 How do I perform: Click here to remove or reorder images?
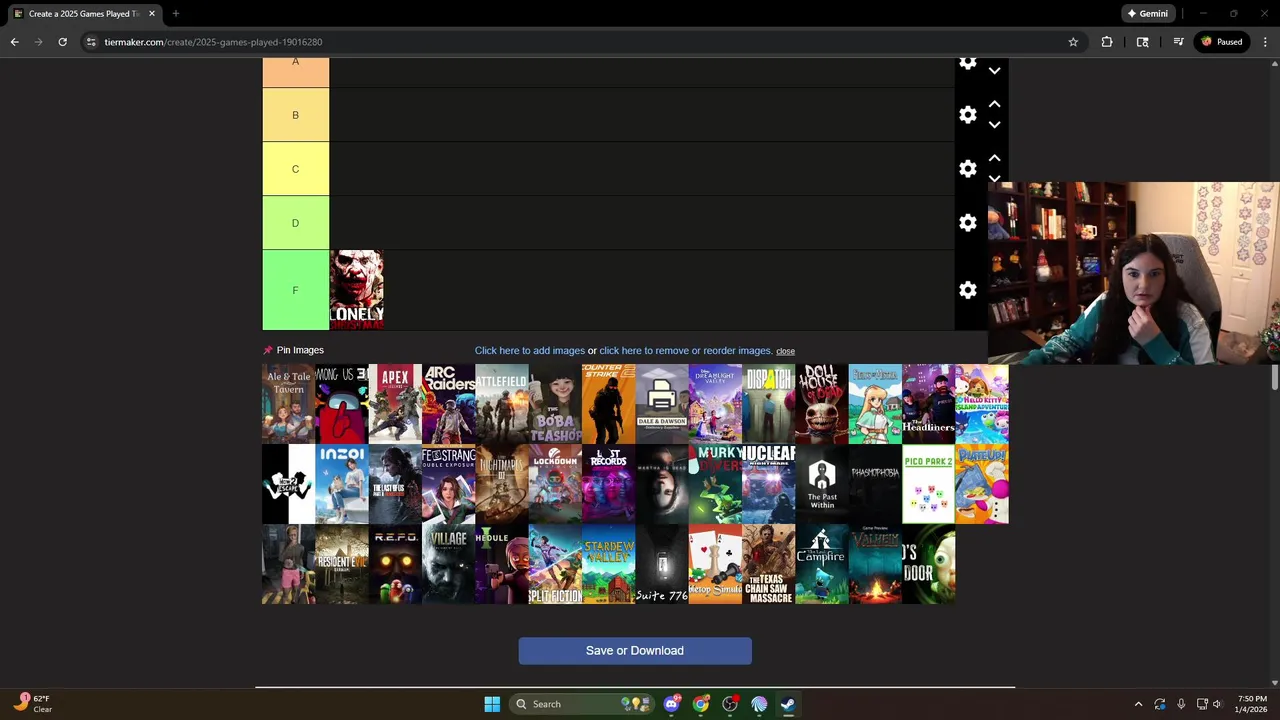[x=685, y=351]
